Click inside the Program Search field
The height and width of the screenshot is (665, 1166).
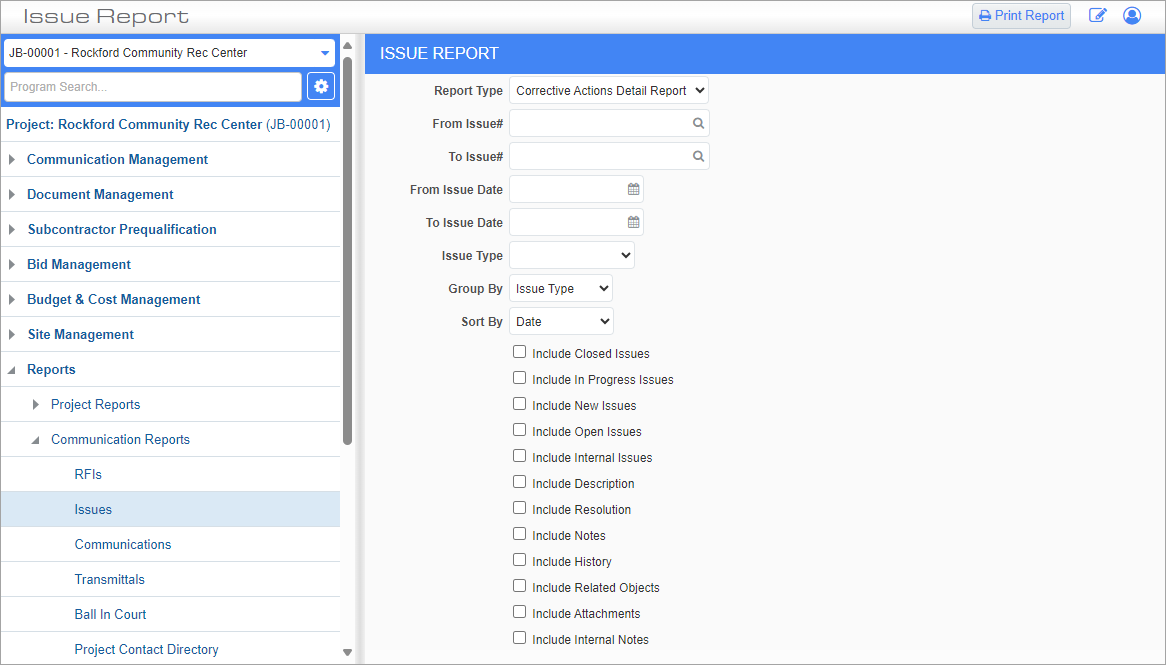pyautogui.click(x=150, y=87)
